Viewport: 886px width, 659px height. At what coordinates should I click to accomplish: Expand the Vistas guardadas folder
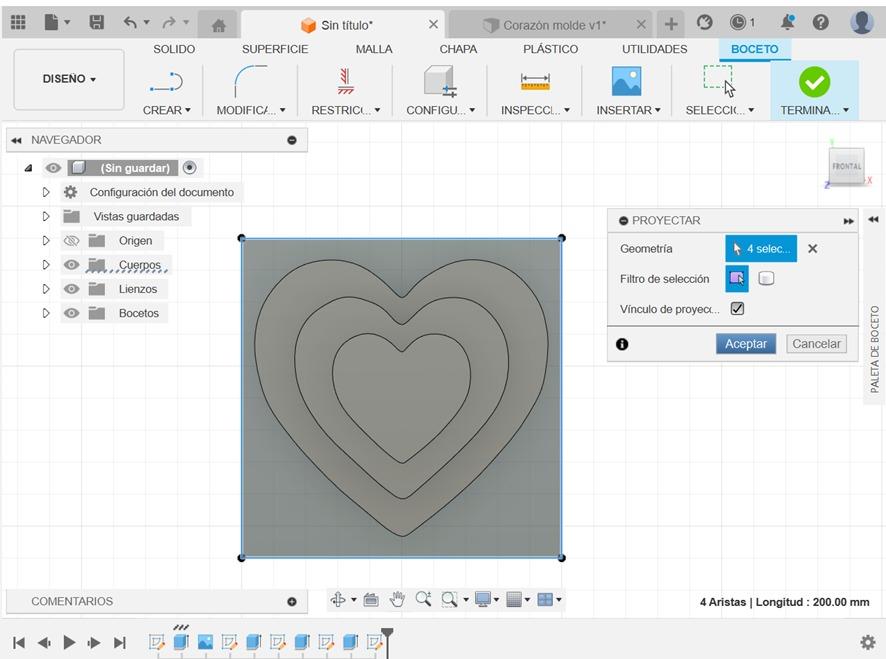click(x=46, y=216)
